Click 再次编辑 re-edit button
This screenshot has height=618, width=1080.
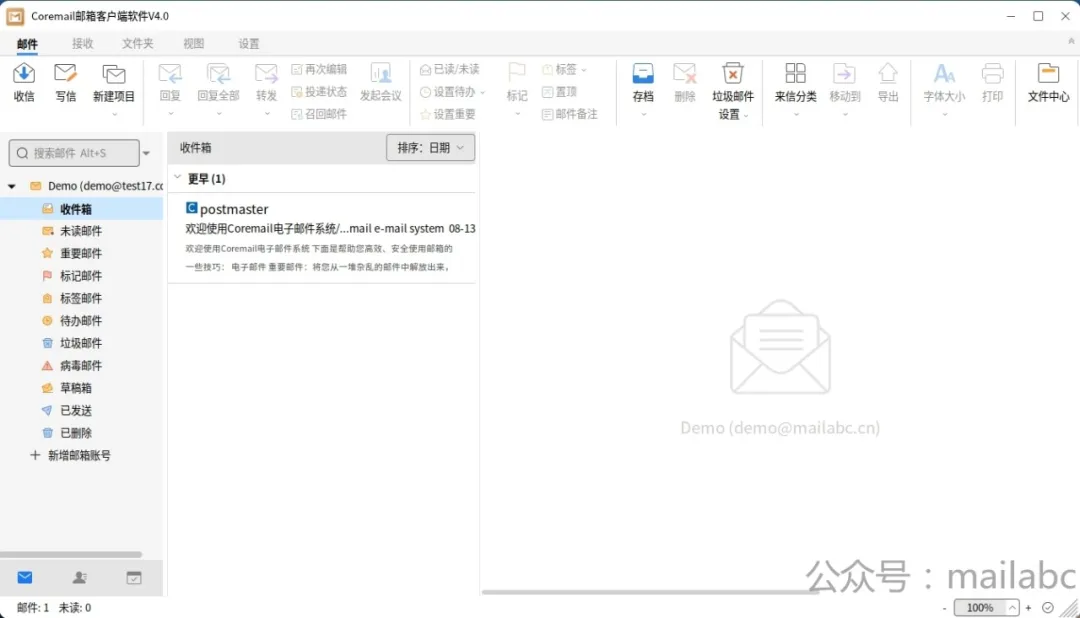(x=319, y=70)
